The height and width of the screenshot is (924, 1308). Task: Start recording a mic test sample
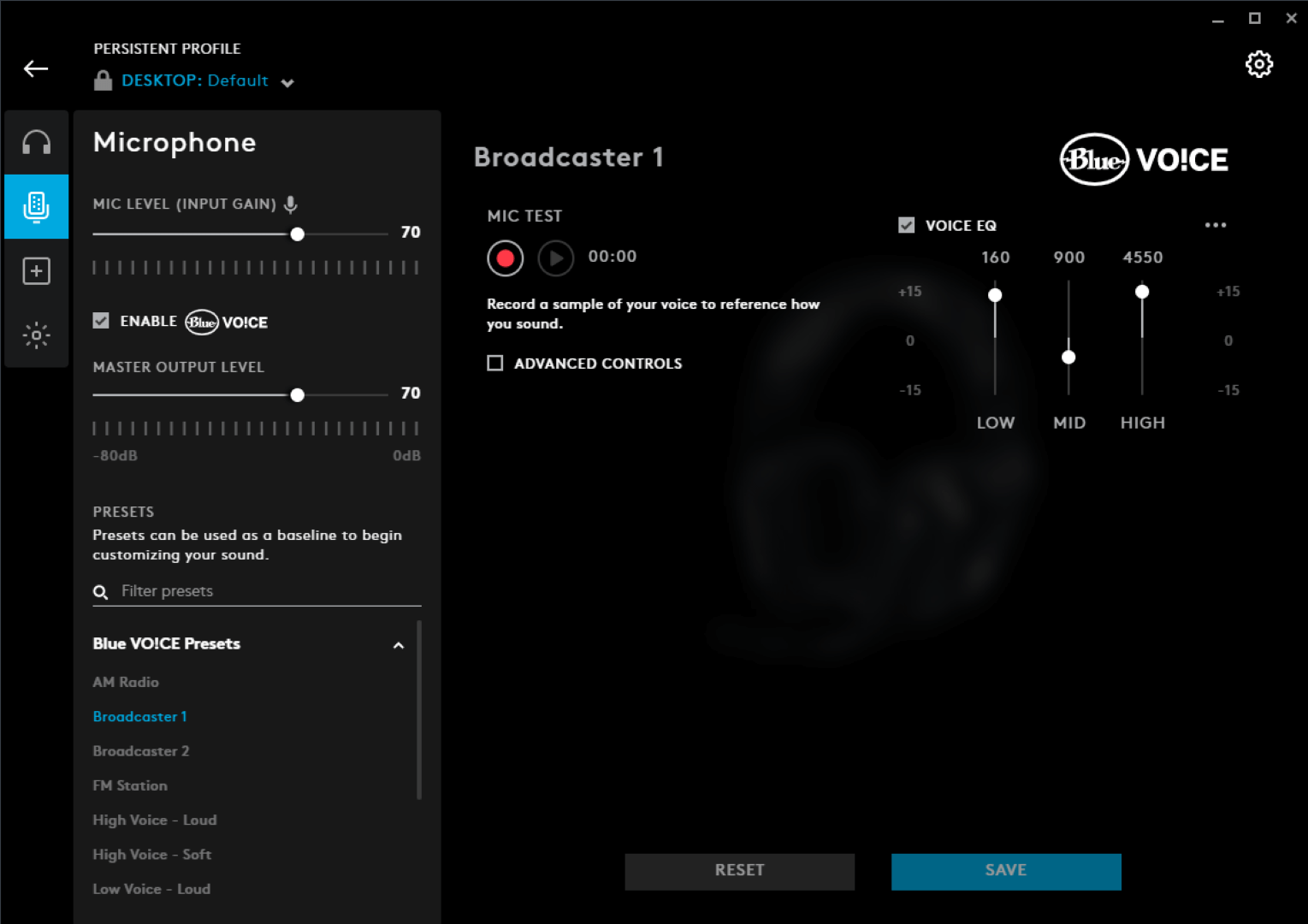506,258
